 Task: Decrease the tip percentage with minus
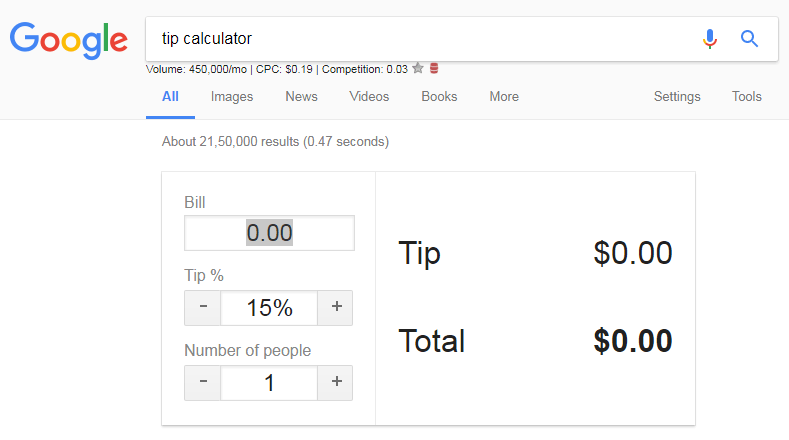point(203,308)
